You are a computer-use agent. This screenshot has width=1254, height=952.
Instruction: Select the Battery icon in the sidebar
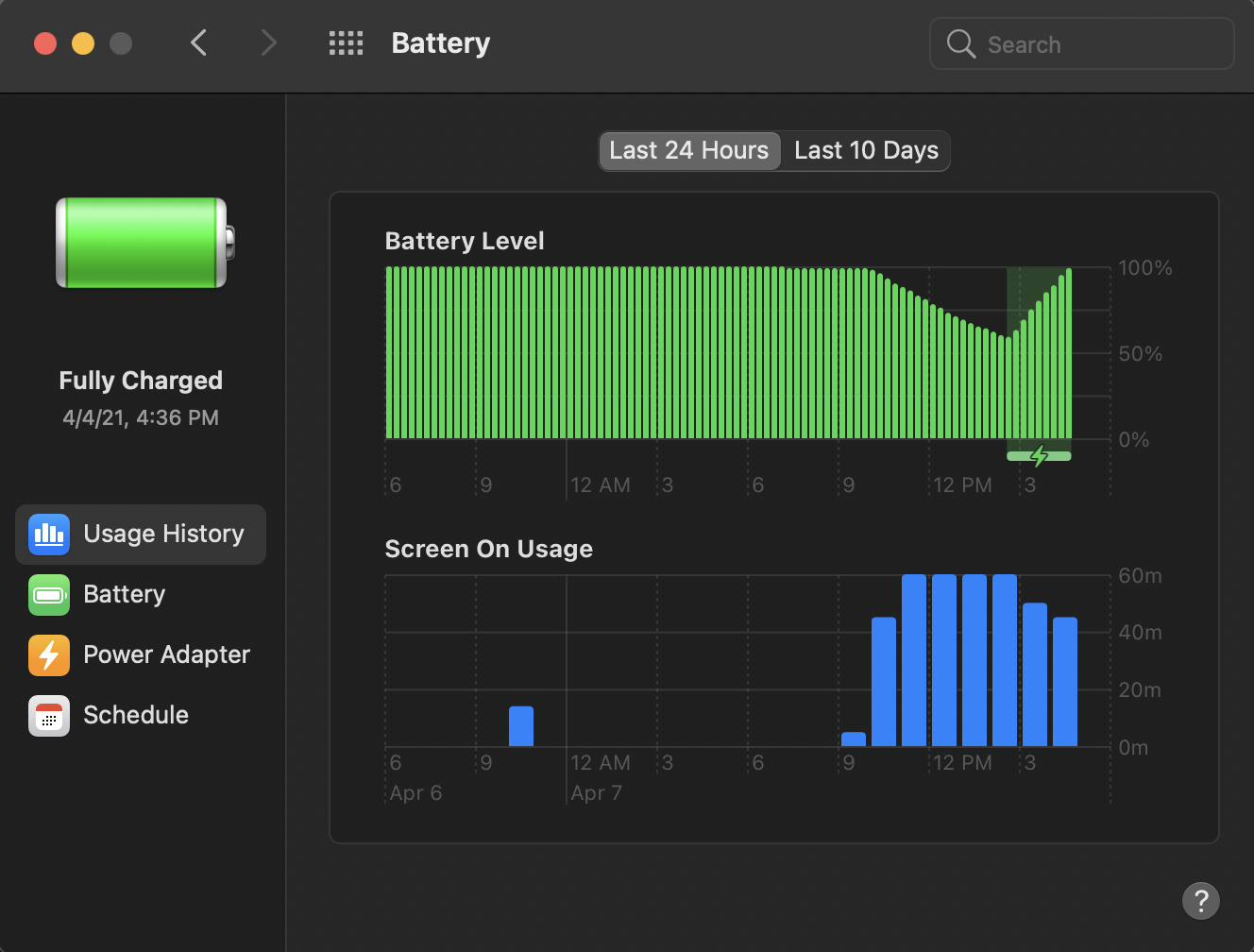coord(49,595)
